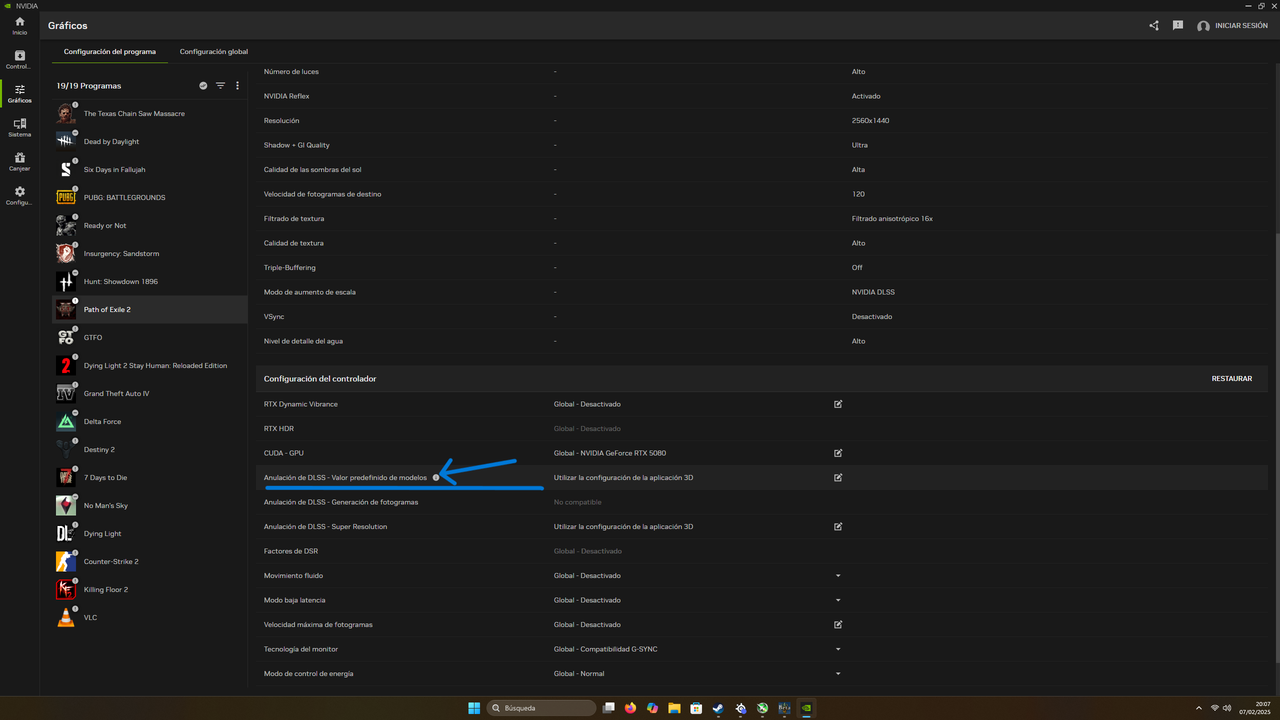The image size is (1280, 720).
Task: Open the notifications icon in top bar
Action: tap(1178, 26)
